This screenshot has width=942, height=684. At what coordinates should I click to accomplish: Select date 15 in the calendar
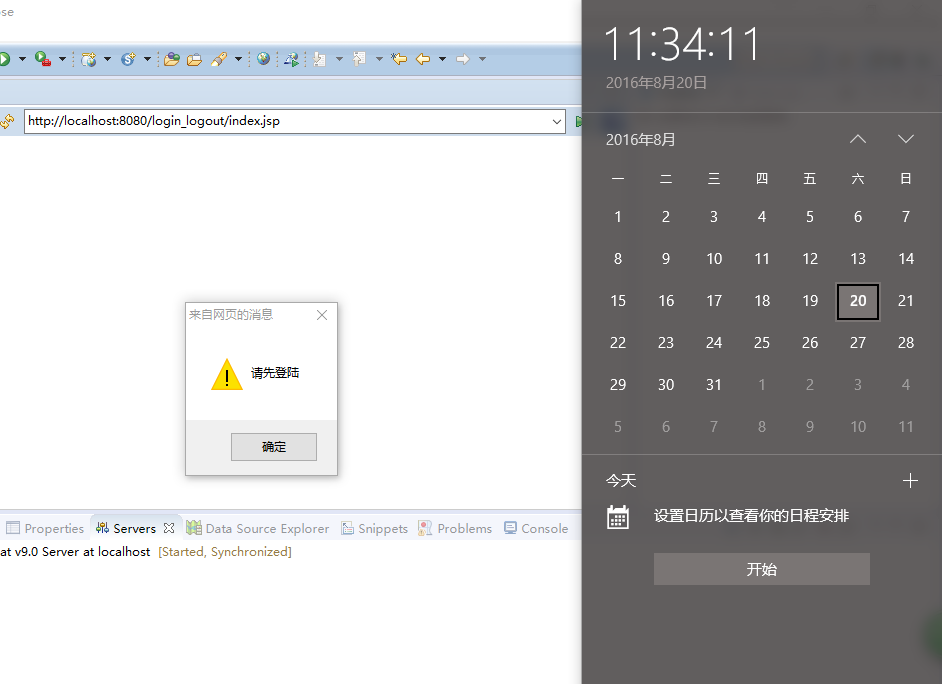[x=618, y=301]
